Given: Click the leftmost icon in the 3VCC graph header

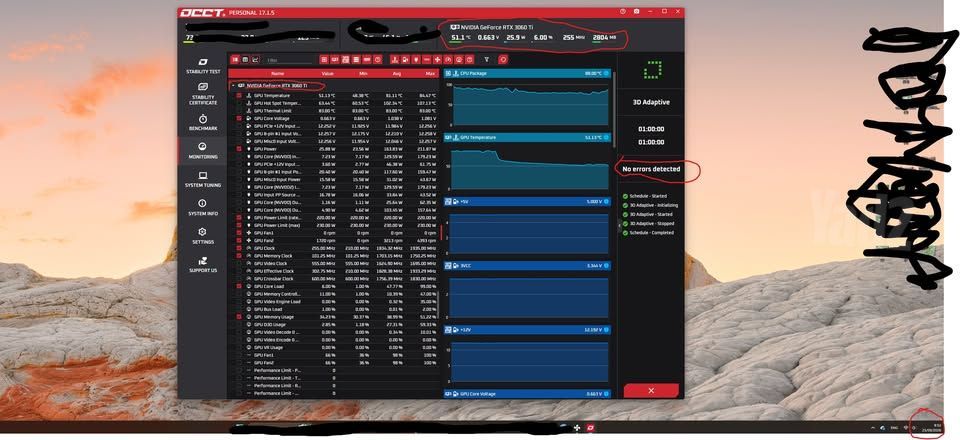Looking at the screenshot, I should pyautogui.click(x=448, y=266).
